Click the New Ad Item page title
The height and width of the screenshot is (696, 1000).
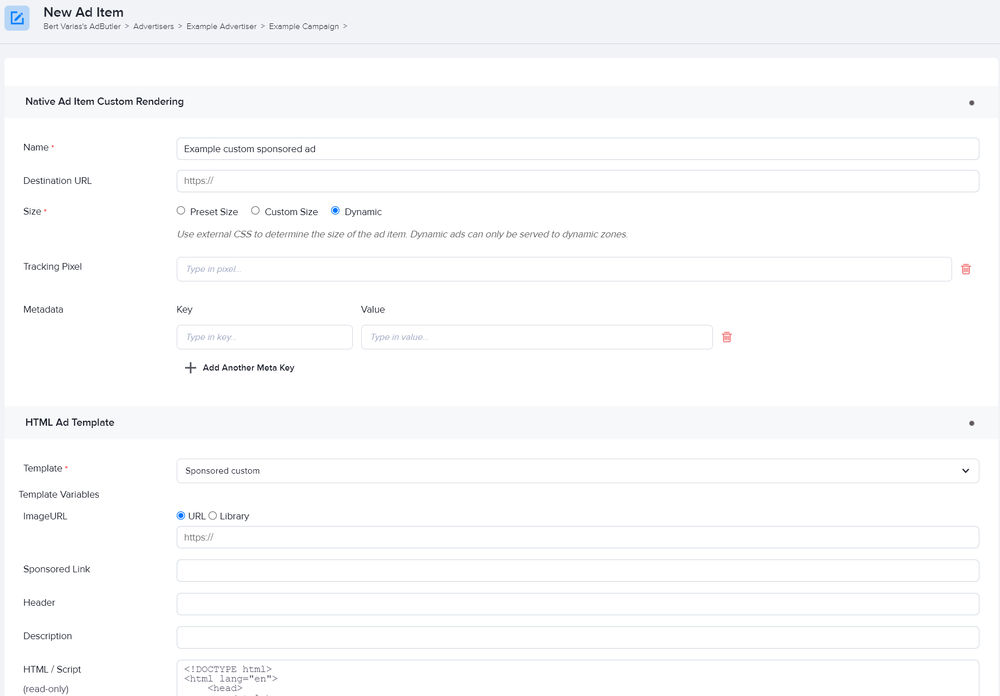[84, 12]
